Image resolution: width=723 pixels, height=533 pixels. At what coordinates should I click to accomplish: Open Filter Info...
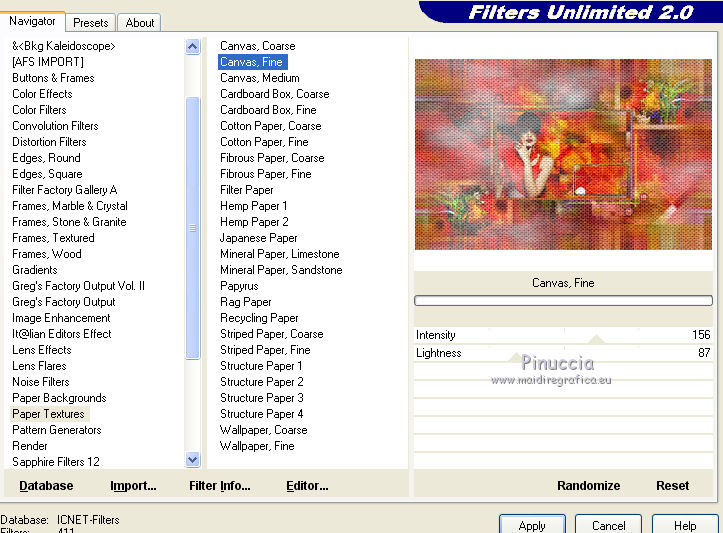coord(219,486)
